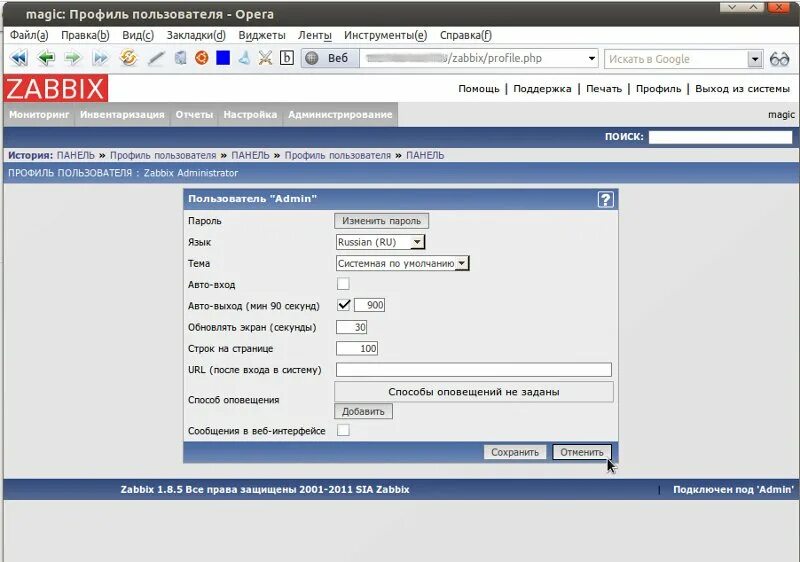Click the Добавить notification method button
The image size is (800, 562).
tap(363, 411)
